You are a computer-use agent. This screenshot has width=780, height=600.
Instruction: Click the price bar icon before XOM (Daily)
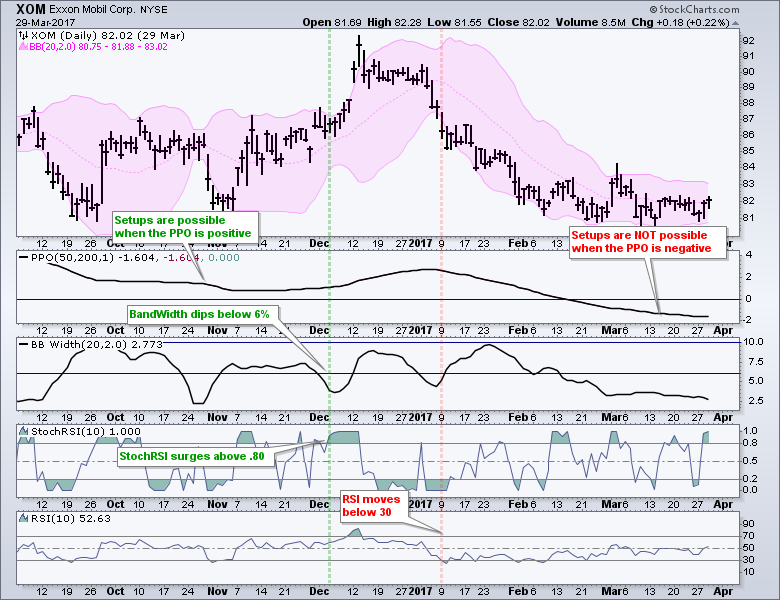(24, 35)
